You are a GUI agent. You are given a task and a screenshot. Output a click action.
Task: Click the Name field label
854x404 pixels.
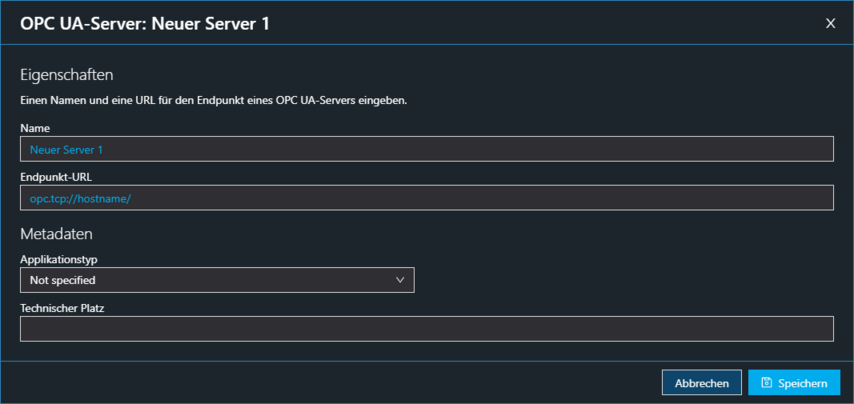click(x=35, y=128)
